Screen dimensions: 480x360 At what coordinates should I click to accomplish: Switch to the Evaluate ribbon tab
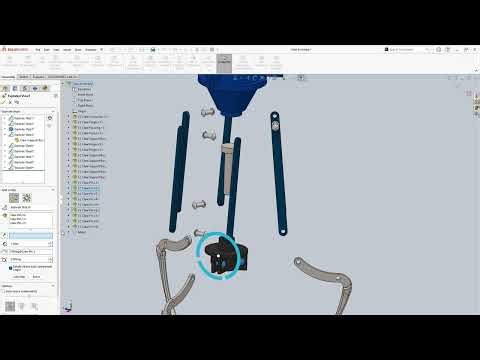pos(38,77)
